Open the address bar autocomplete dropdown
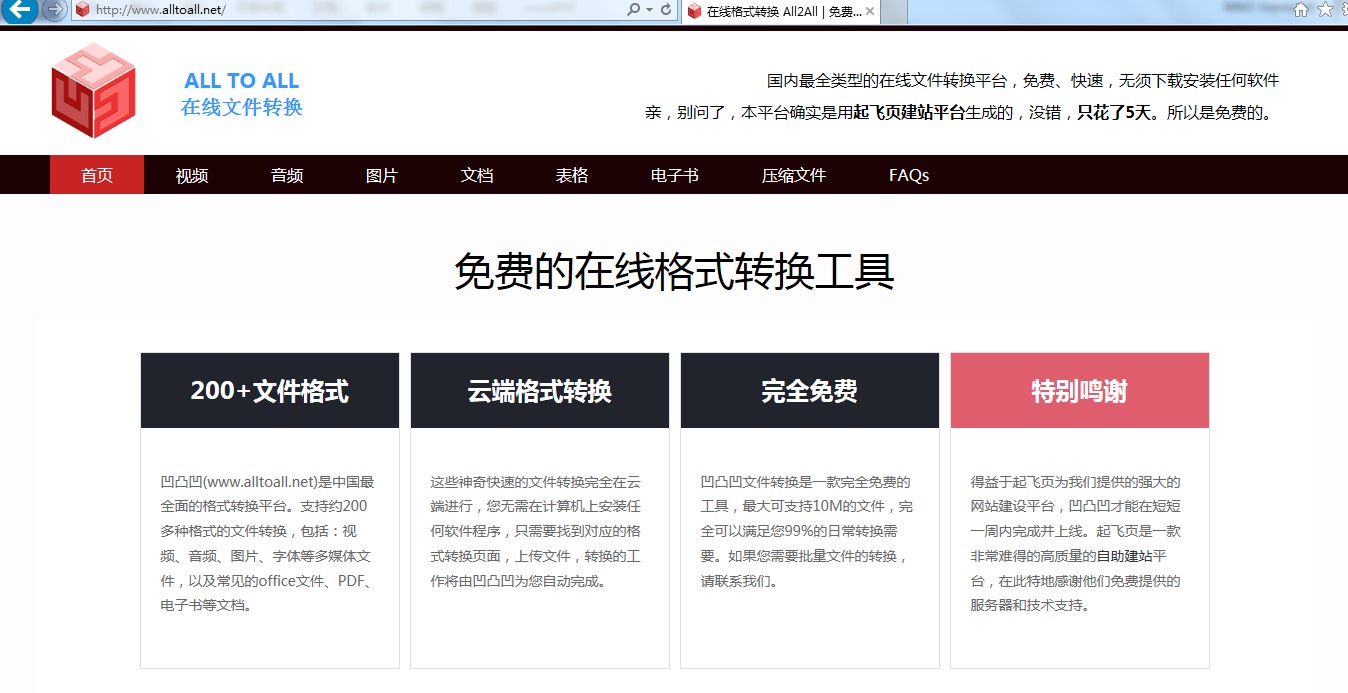 click(649, 9)
